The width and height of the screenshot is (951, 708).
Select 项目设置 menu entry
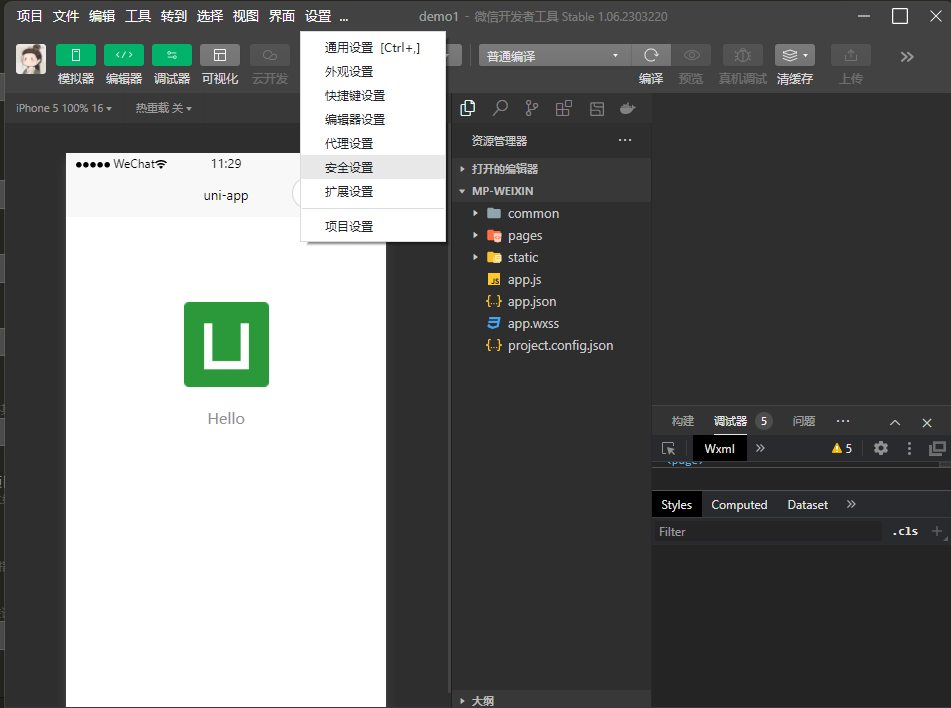[x=373, y=226]
